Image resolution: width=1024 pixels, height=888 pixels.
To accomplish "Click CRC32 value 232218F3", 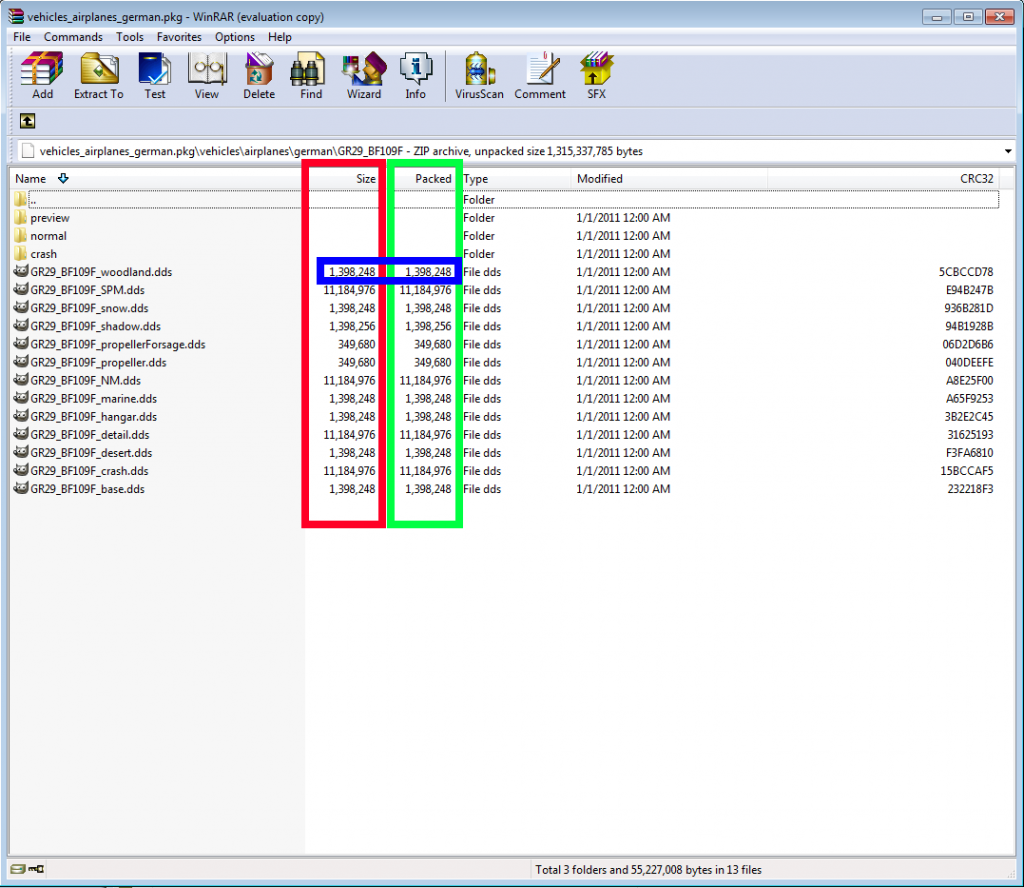I will (970, 489).
